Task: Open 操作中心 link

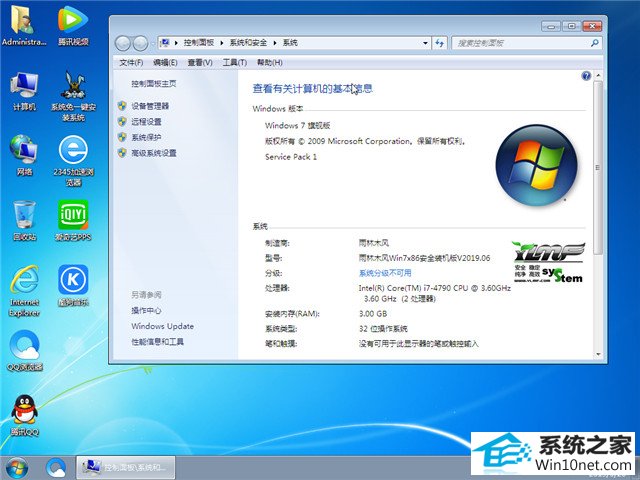Action: (x=146, y=311)
